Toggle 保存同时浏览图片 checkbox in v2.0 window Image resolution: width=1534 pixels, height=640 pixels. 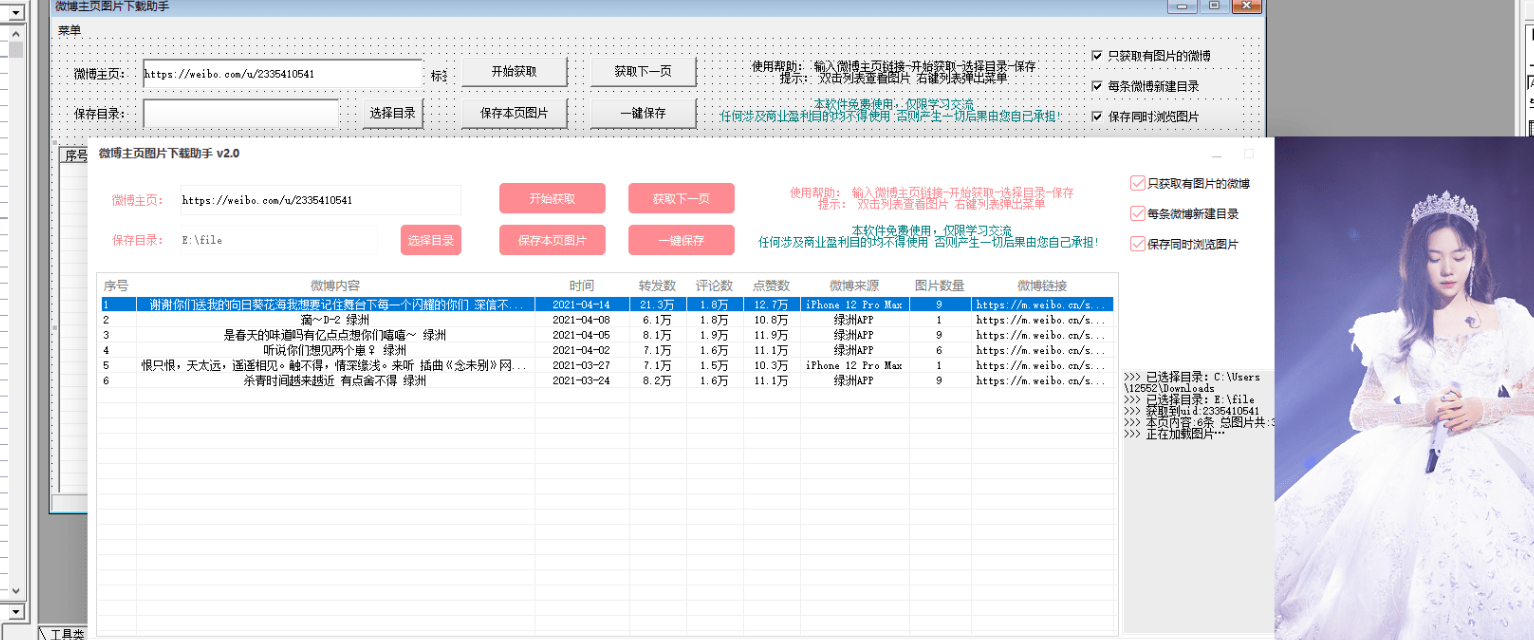point(1137,243)
